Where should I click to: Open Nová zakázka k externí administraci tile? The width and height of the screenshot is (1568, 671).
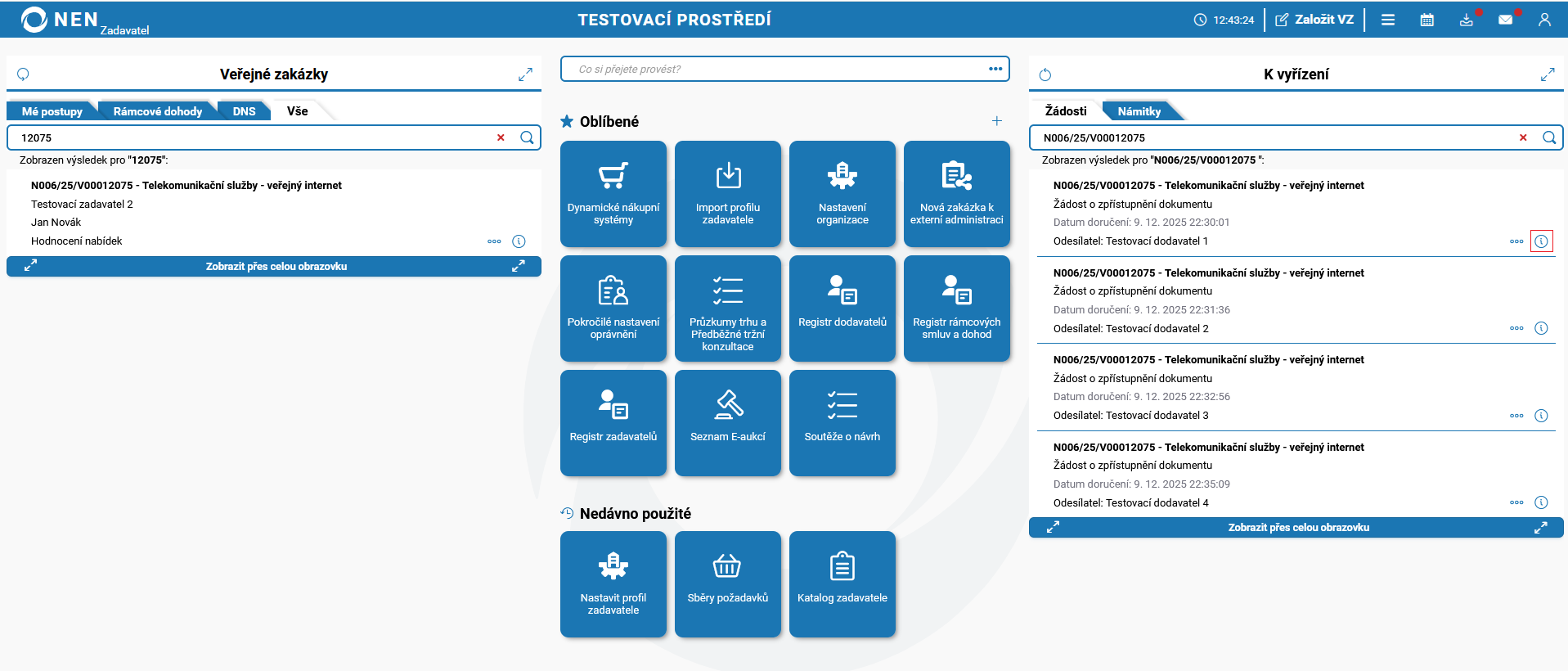point(957,194)
